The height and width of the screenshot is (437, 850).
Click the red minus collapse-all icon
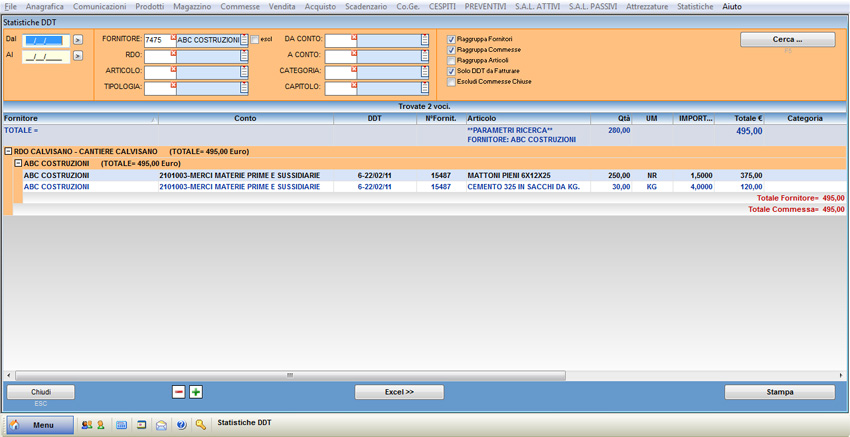[179, 392]
